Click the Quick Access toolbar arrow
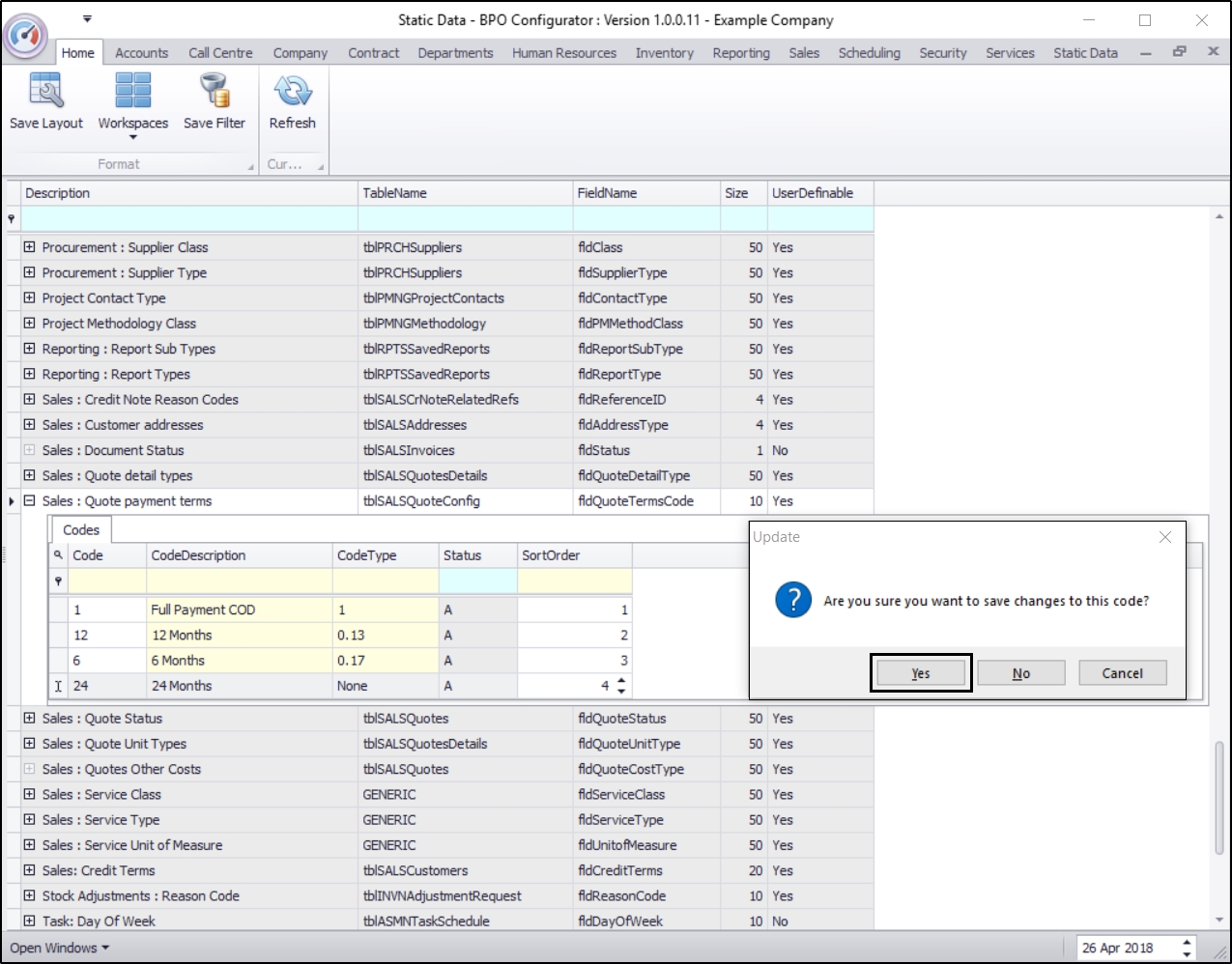 87,18
